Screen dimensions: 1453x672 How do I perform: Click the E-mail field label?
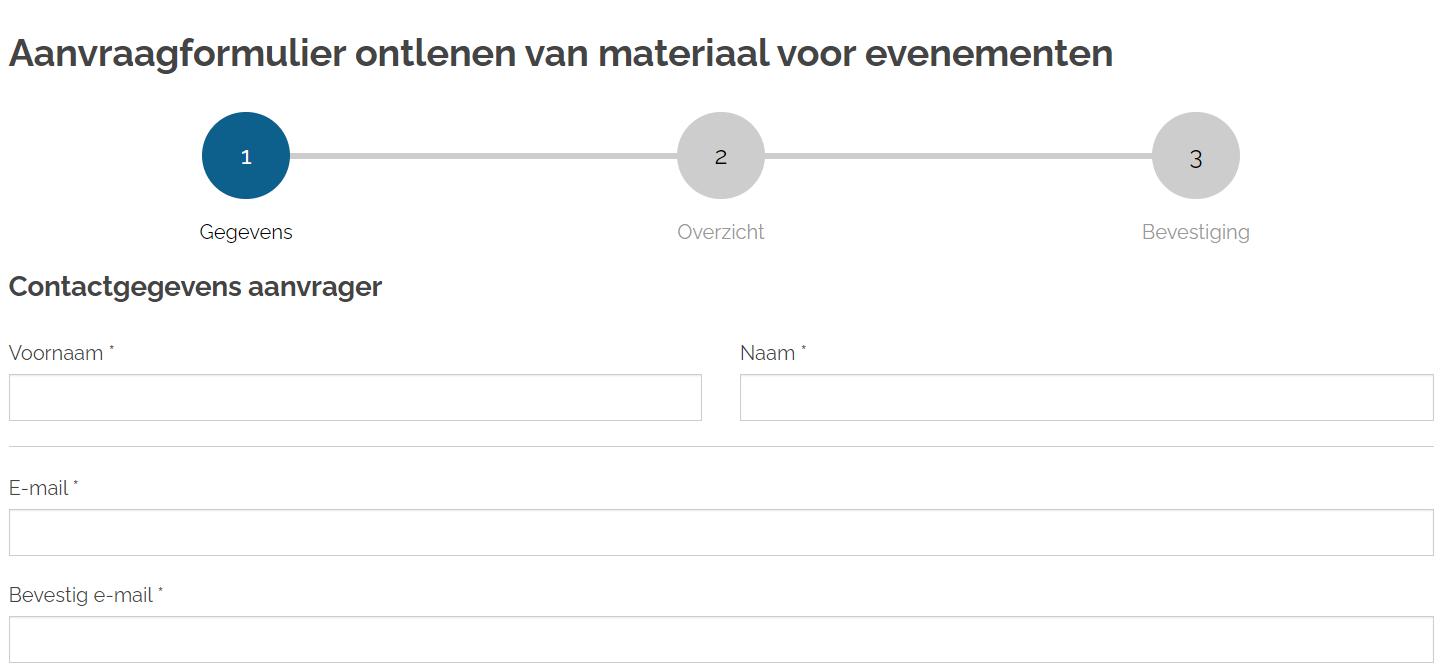click(39, 488)
